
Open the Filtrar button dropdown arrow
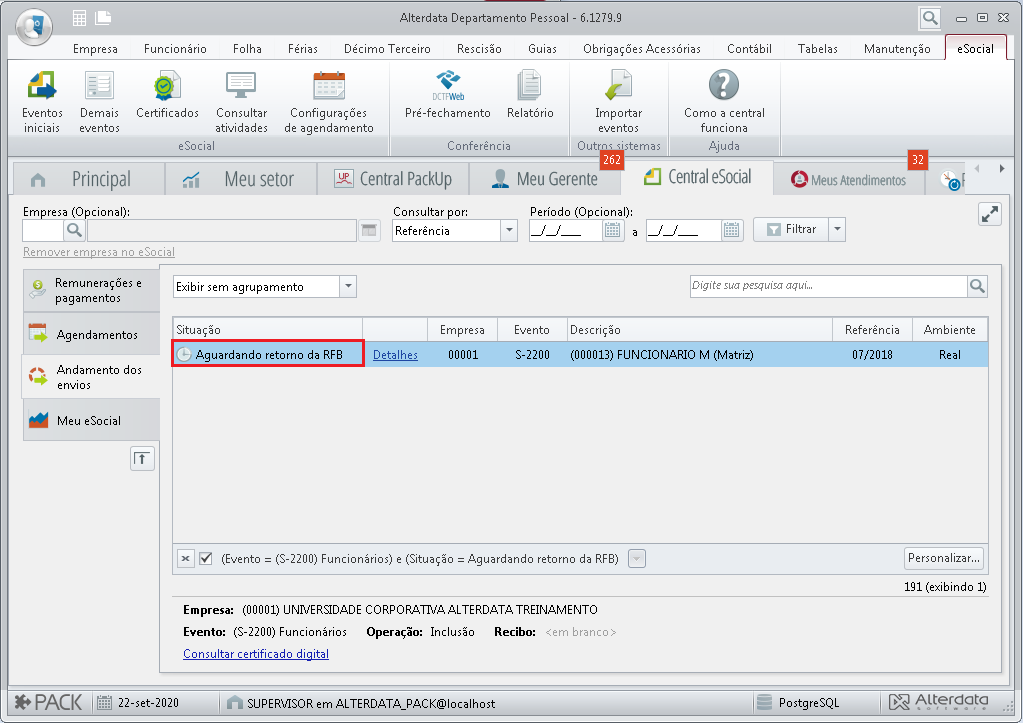point(836,230)
